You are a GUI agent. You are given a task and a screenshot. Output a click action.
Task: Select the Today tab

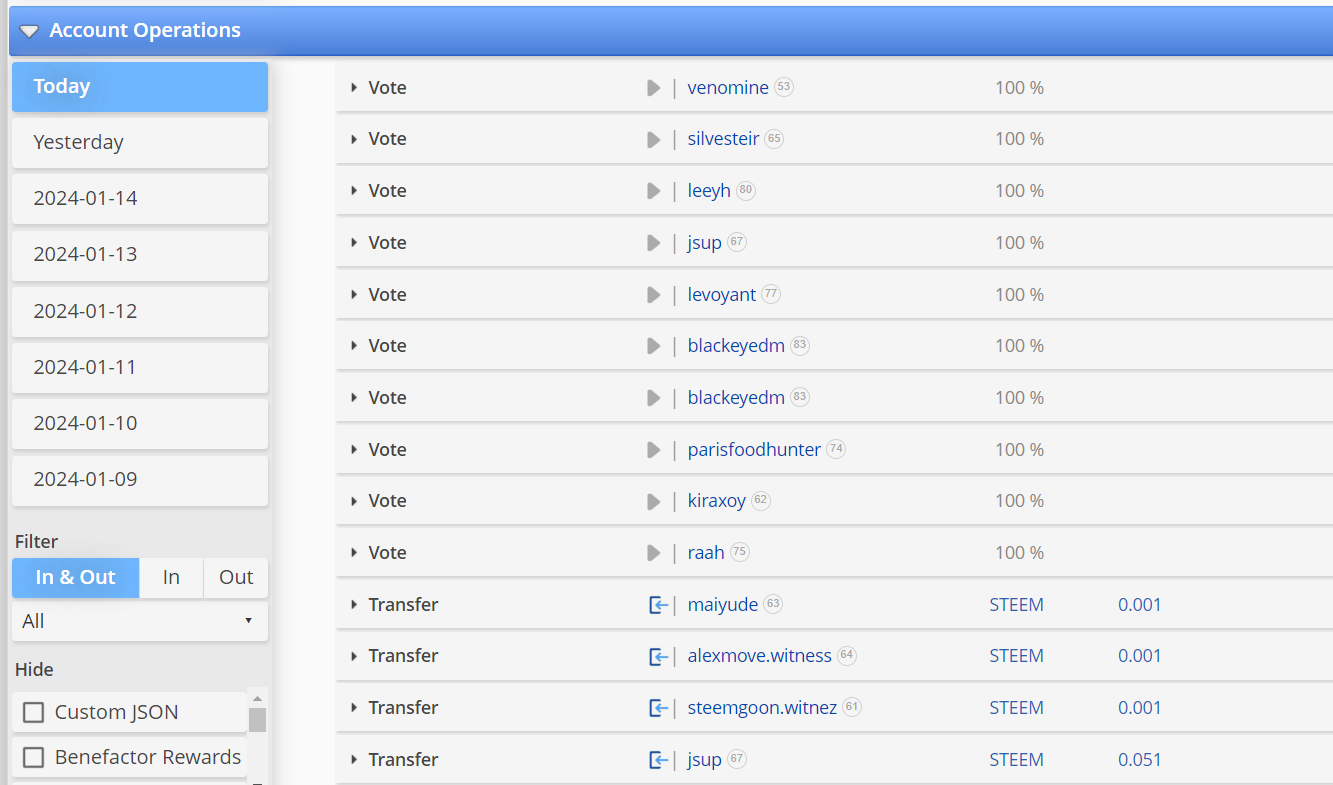(x=140, y=87)
